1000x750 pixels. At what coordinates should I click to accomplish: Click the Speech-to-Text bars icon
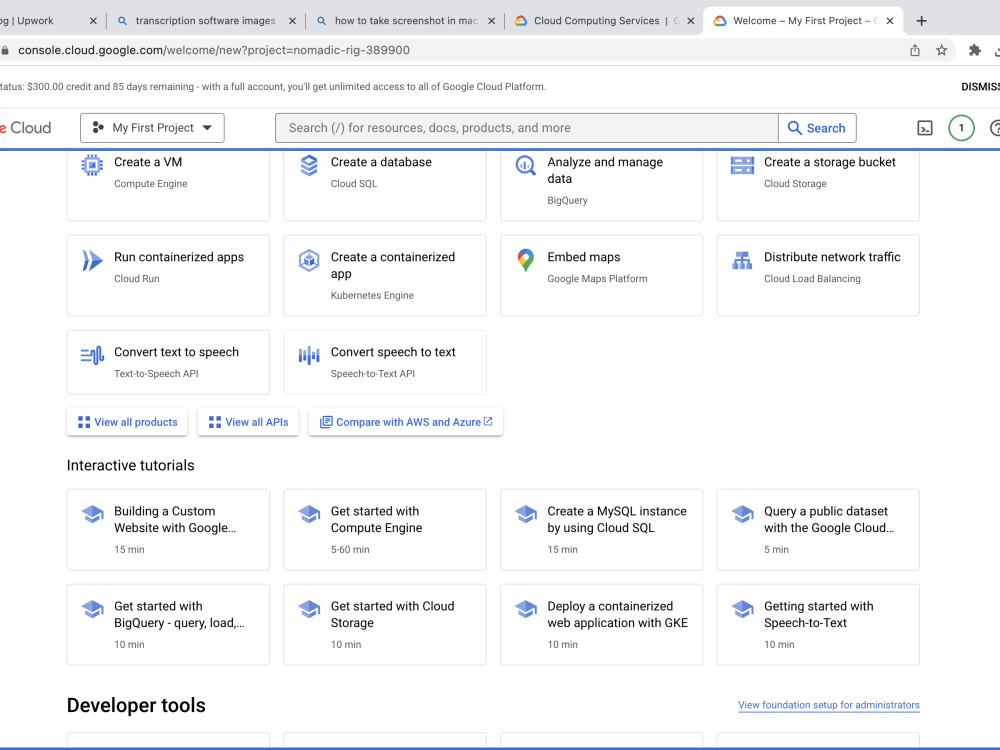[x=309, y=355]
